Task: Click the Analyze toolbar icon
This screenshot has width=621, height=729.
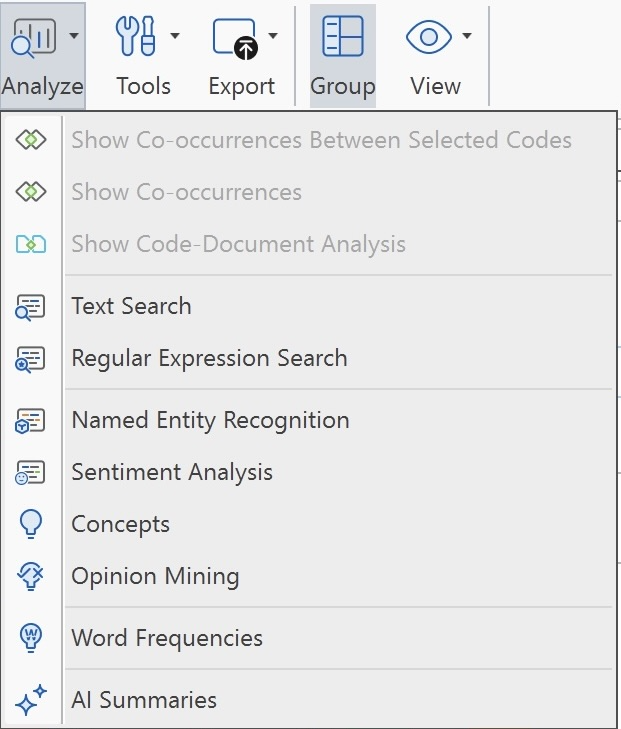Action: point(33,38)
